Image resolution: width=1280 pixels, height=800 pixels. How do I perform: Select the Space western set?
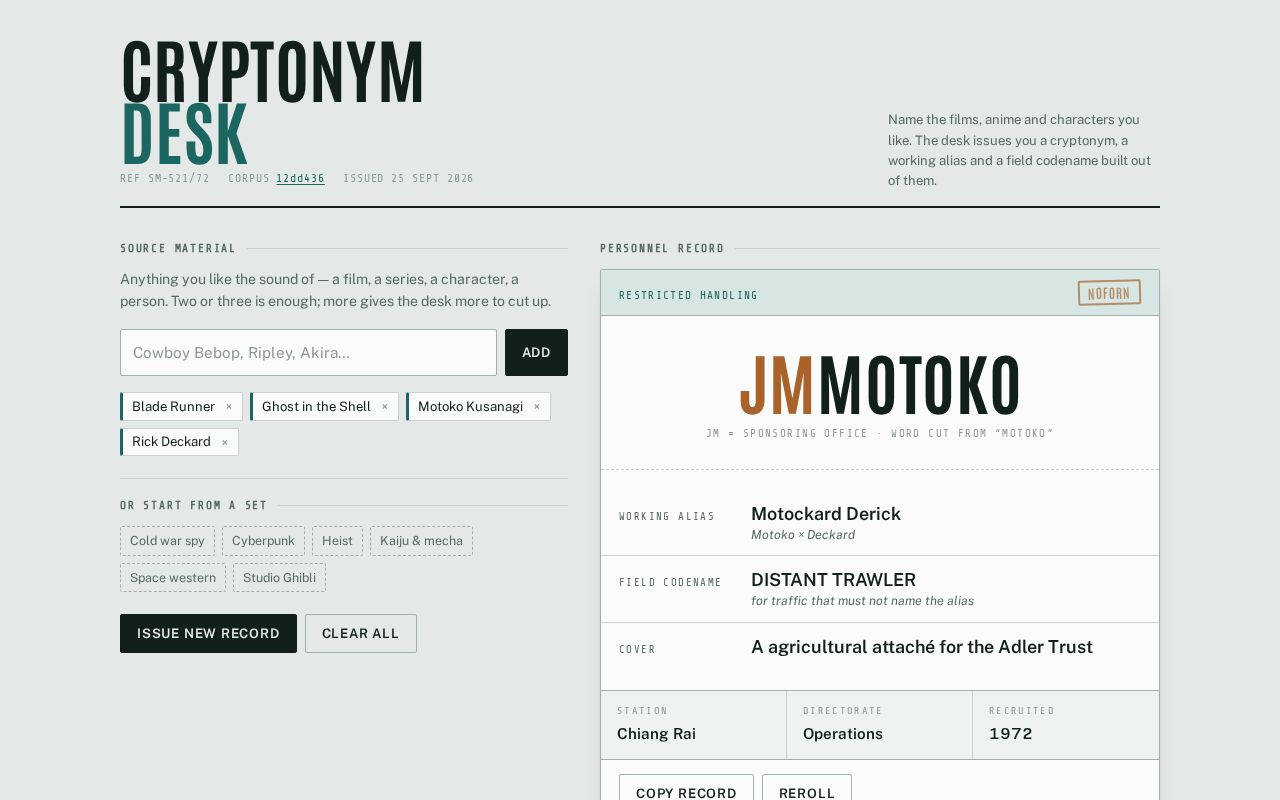pyautogui.click(x=173, y=578)
